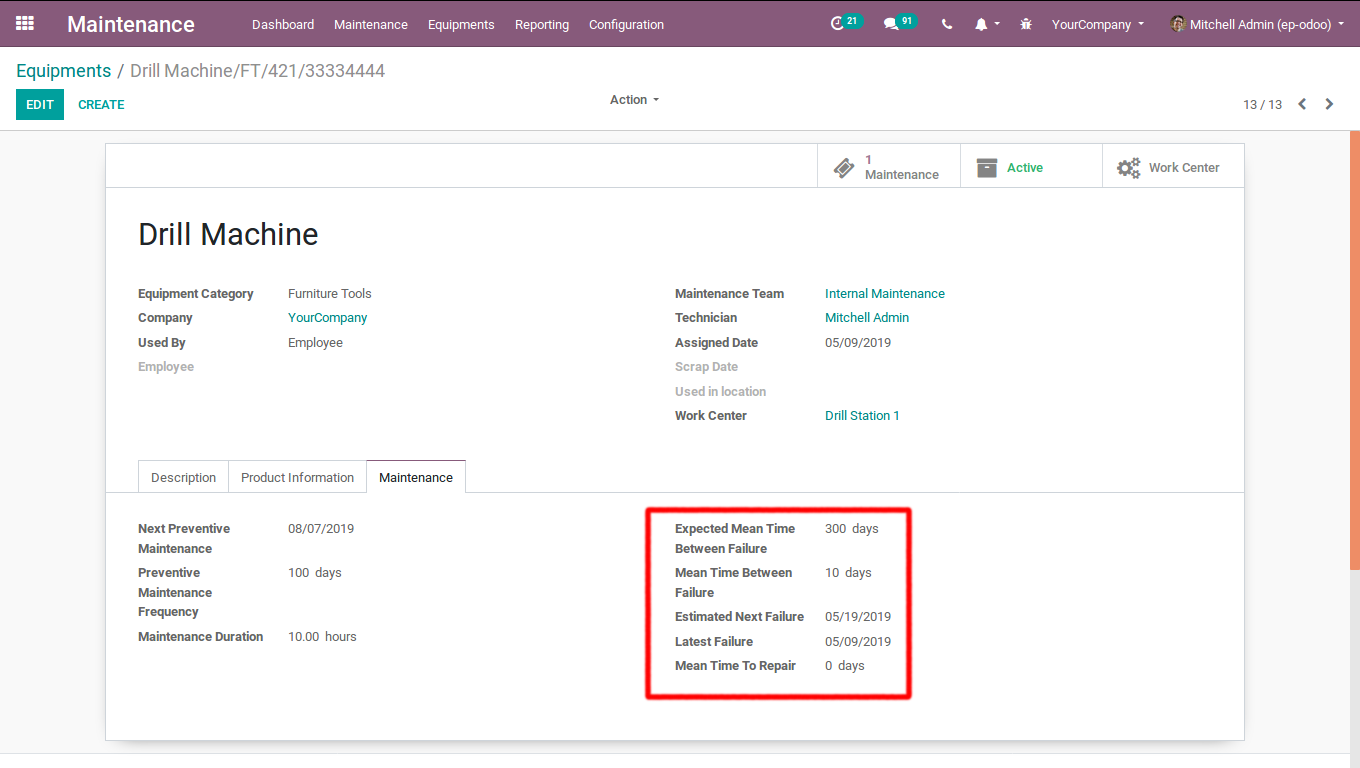This screenshot has height=768, width=1360.
Task: Open the apps grid menu icon
Action: click(x=25, y=23)
